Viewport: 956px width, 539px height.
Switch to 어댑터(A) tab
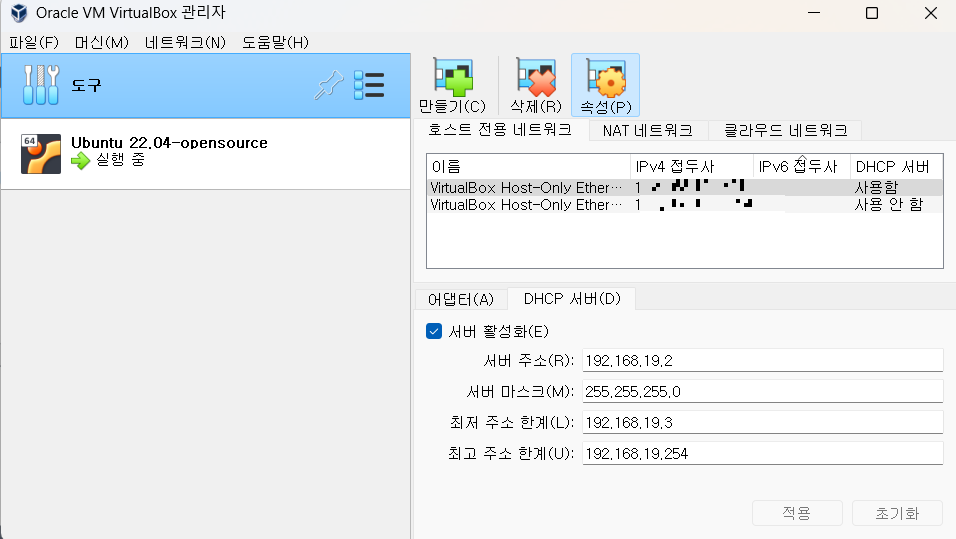point(461,299)
